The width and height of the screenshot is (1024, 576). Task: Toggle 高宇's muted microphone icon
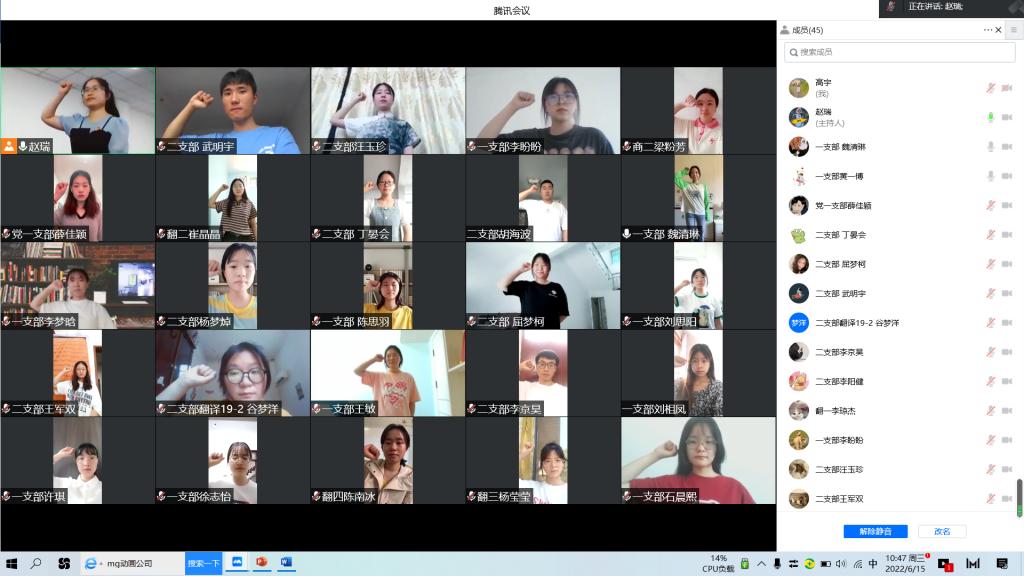[991, 88]
